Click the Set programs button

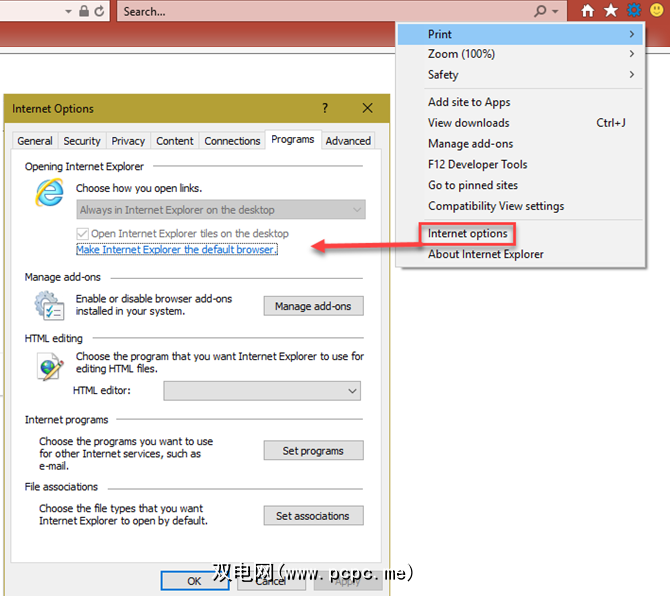[314, 451]
